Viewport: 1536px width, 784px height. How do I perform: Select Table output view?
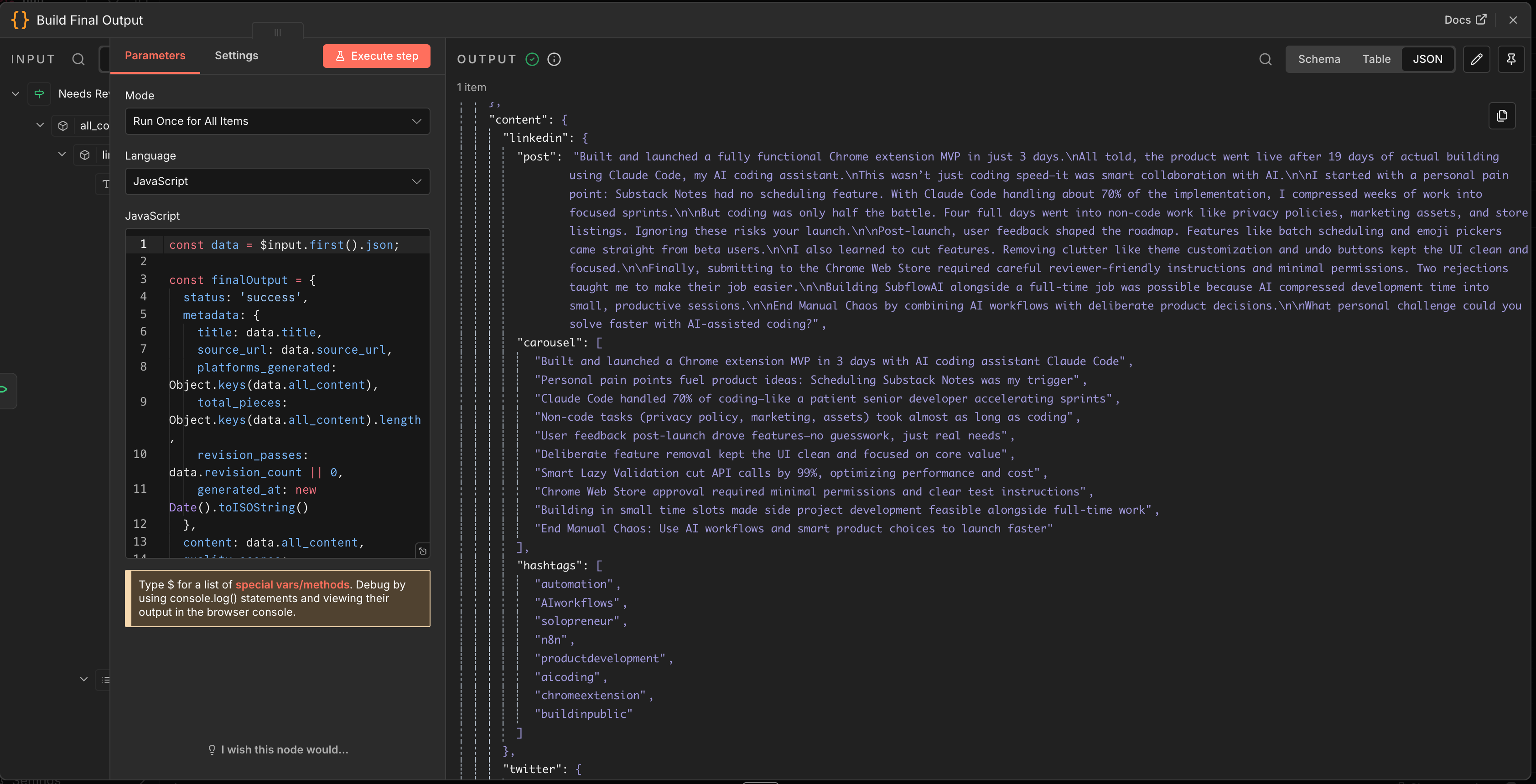(x=1376, y=59)
